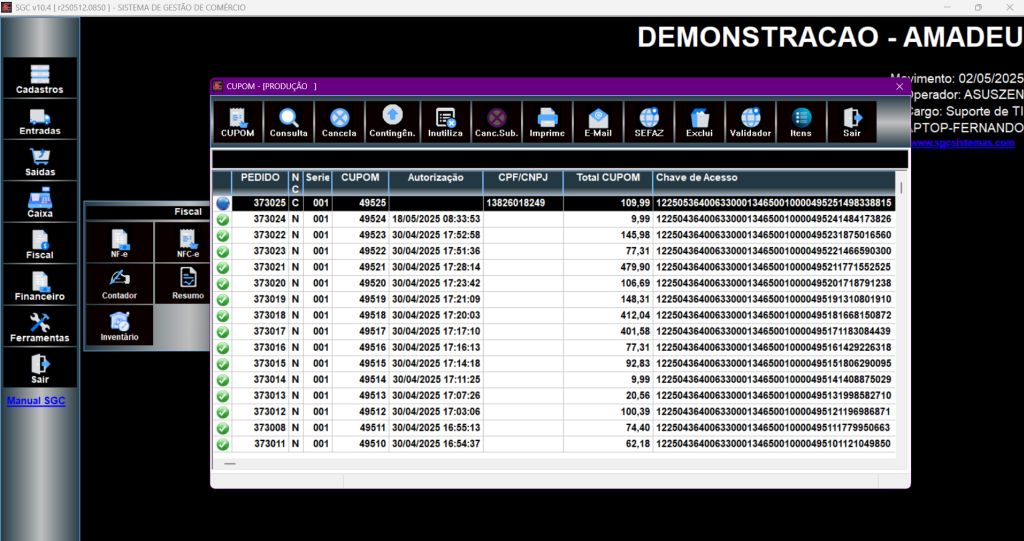Select cupom cell 49524

click(x=360, y=219)
